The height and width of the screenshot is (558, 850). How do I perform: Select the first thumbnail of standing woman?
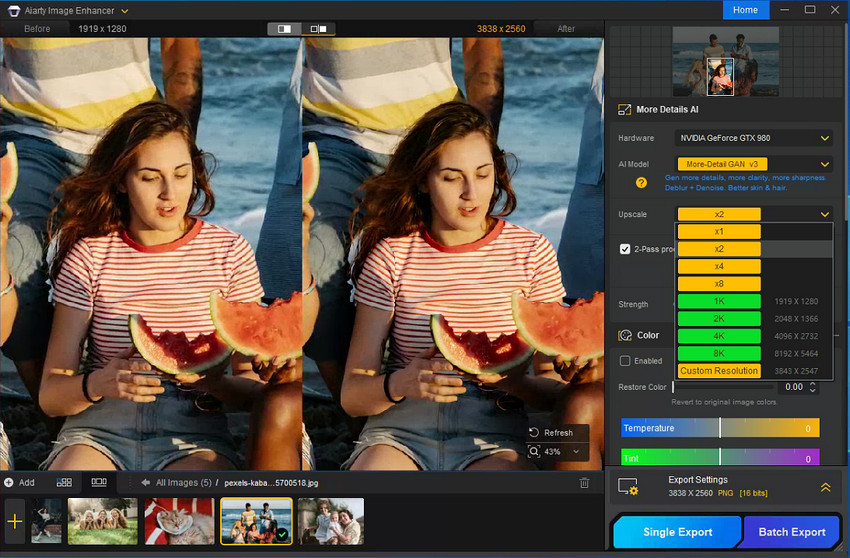(x=47, y=522)
